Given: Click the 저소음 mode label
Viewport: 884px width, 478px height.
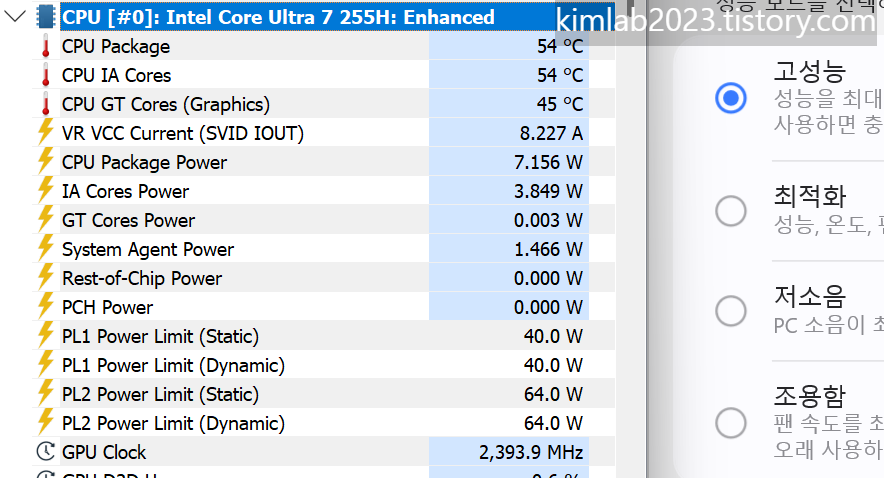Looking at the screenshot, I should (x=810, y=296).
